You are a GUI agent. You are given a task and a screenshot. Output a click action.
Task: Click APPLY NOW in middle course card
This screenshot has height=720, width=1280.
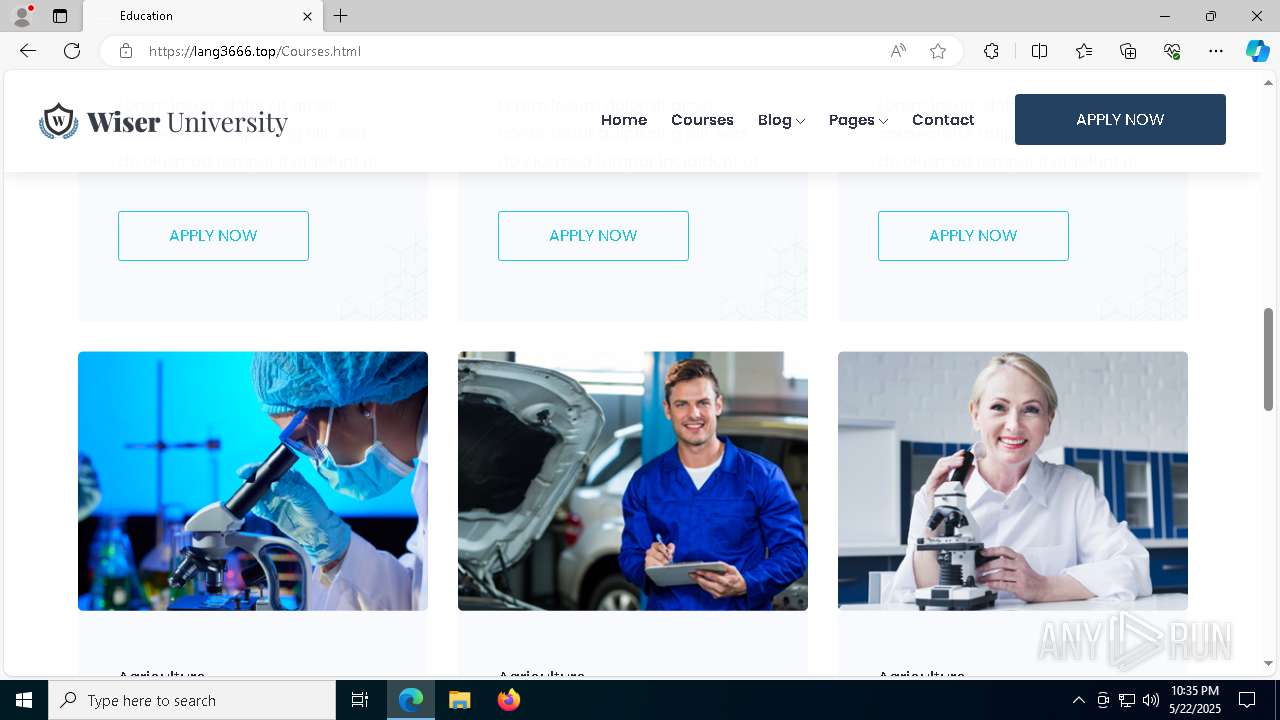(593, 236)
